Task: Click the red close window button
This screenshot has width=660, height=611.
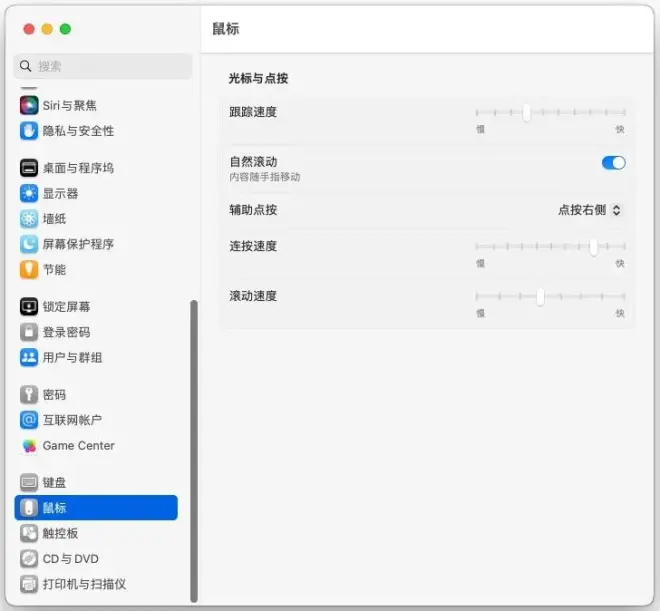Action: pos(29,29)
